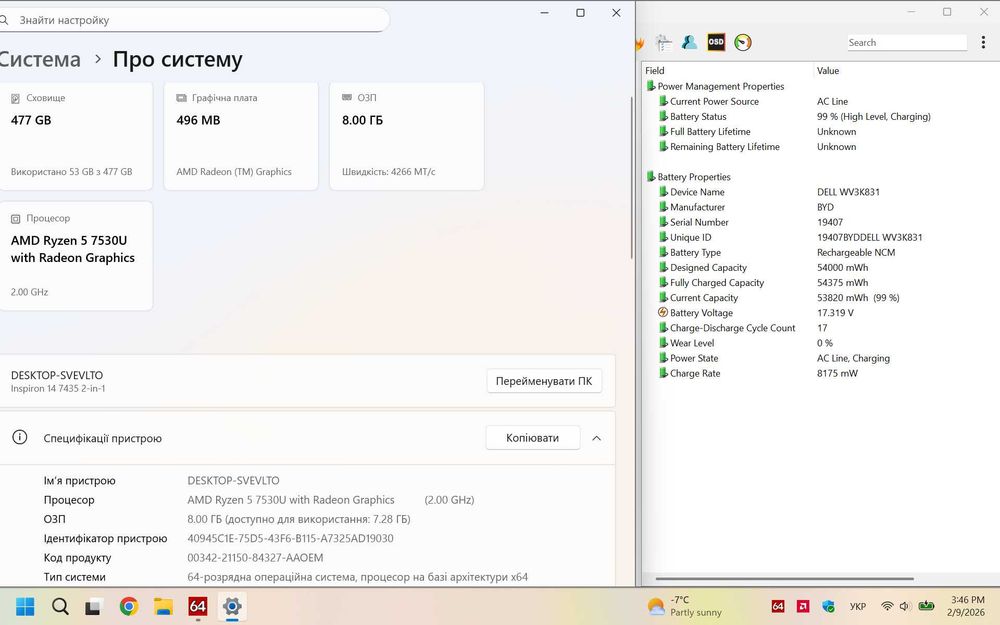Open the Процесор card
This screenshot has height=625, width=1000.
click(x=76, y=256)
